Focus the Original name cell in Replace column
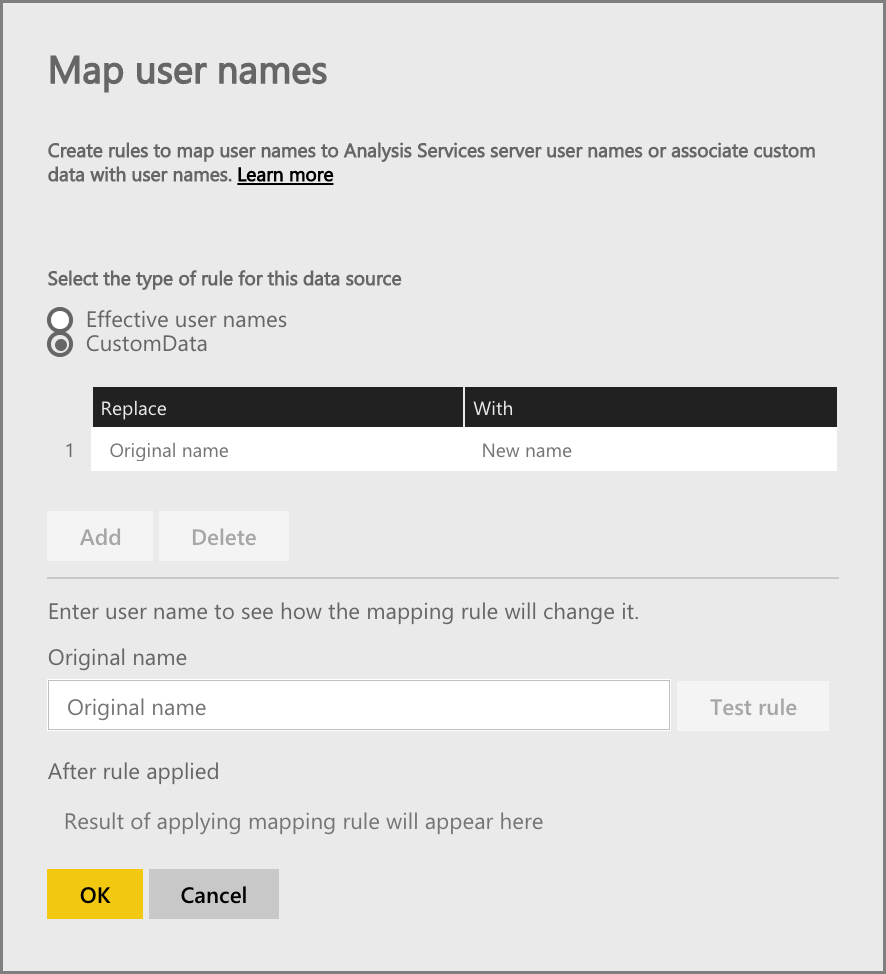The height and width of the screenshot is (974, 886). click(278, 450)
